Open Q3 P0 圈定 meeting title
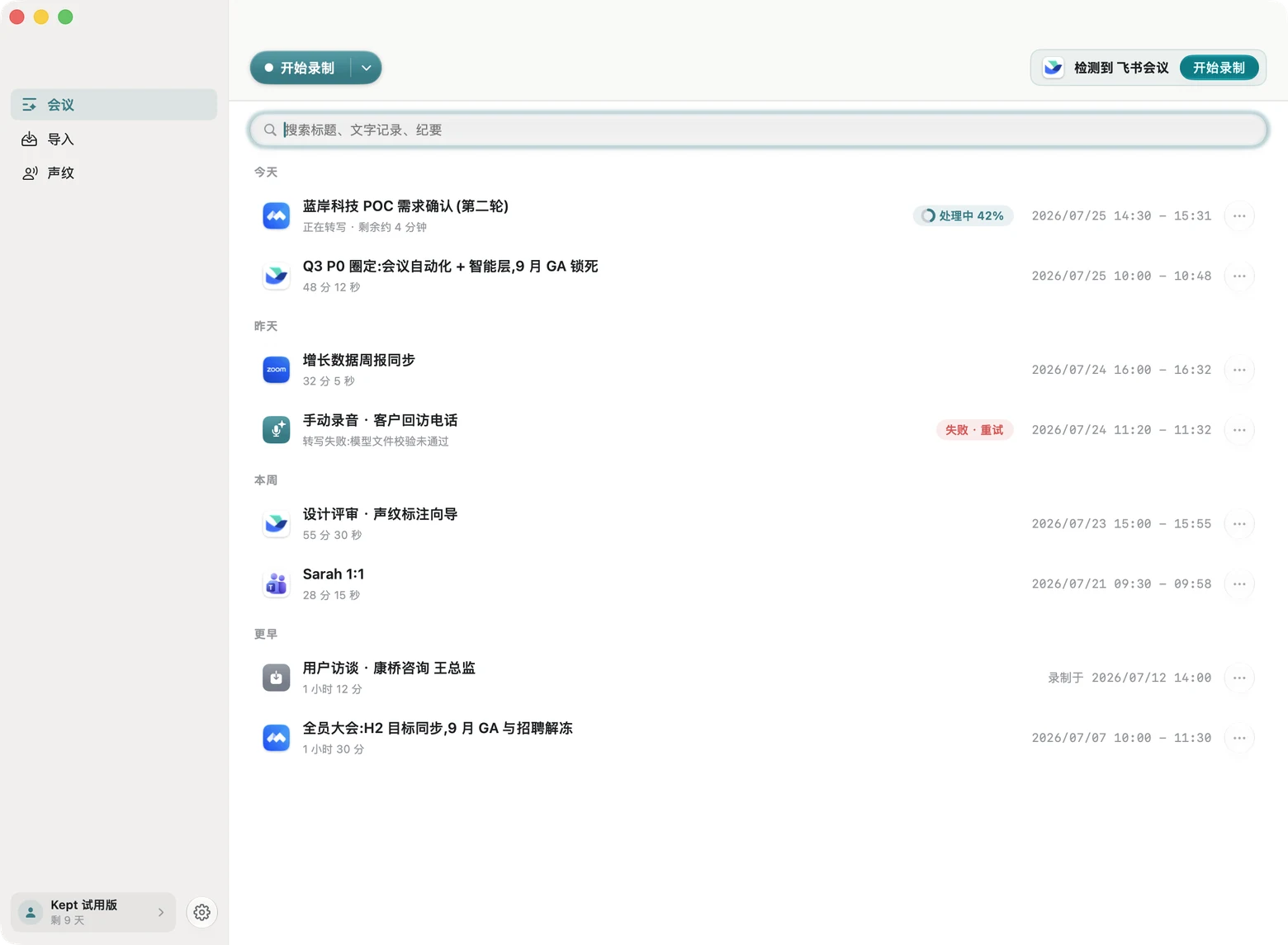 (450, 267)
